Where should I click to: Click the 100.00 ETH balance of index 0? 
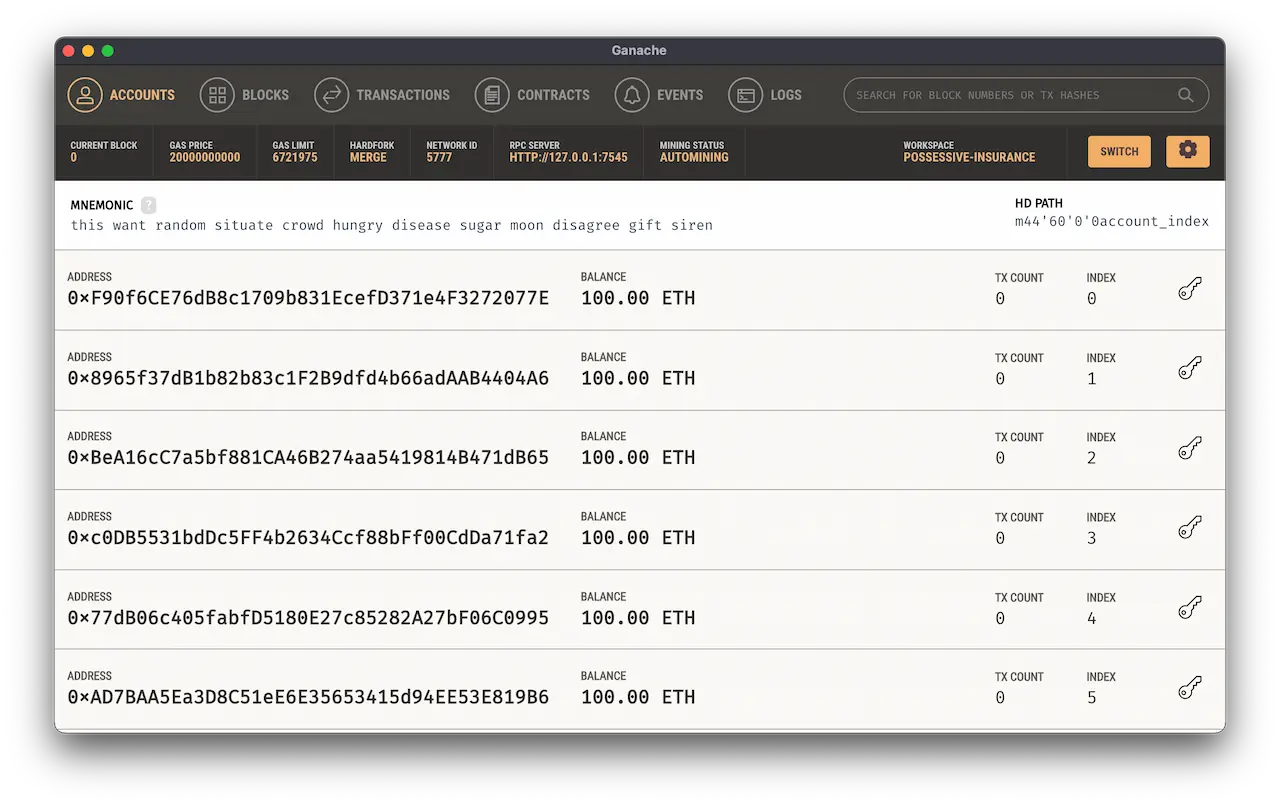(x=638, y=298)
